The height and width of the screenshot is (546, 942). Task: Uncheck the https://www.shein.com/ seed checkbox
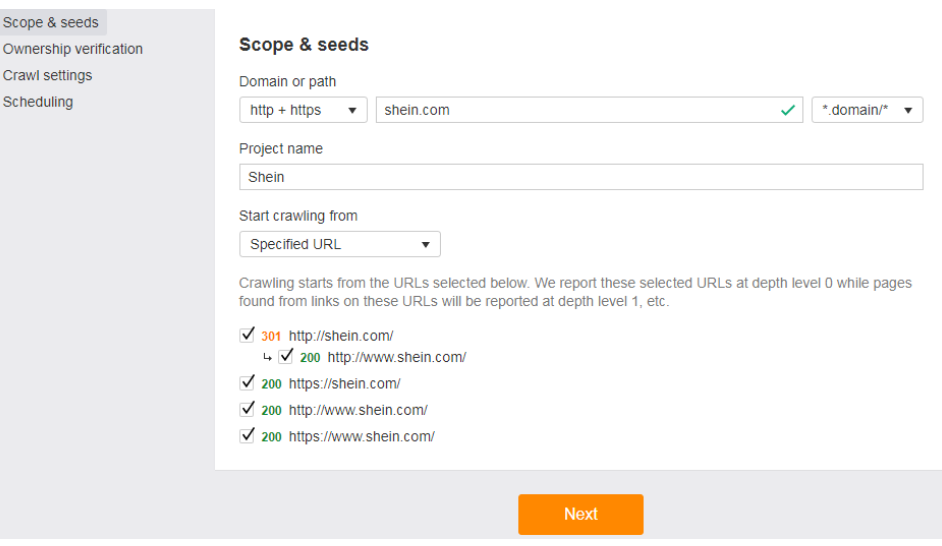(247, 435)
